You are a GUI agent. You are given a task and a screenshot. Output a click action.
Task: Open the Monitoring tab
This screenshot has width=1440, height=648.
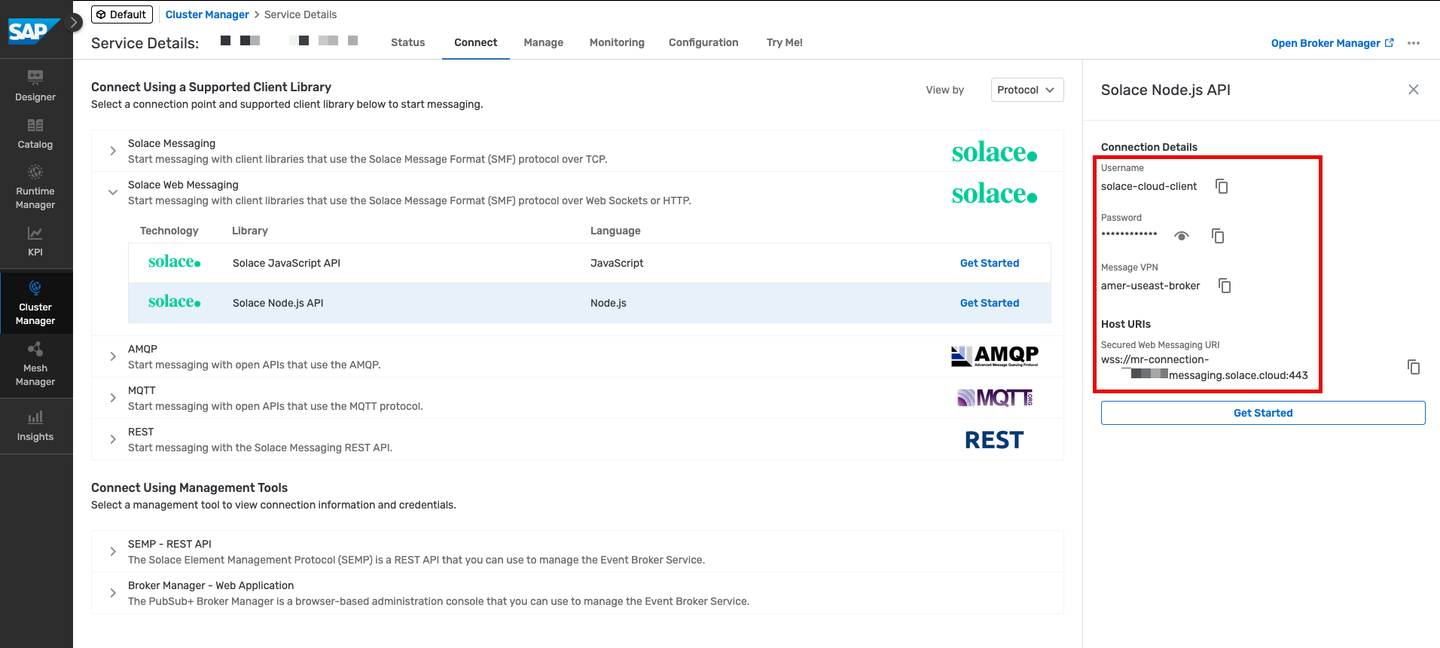(617, 43)
